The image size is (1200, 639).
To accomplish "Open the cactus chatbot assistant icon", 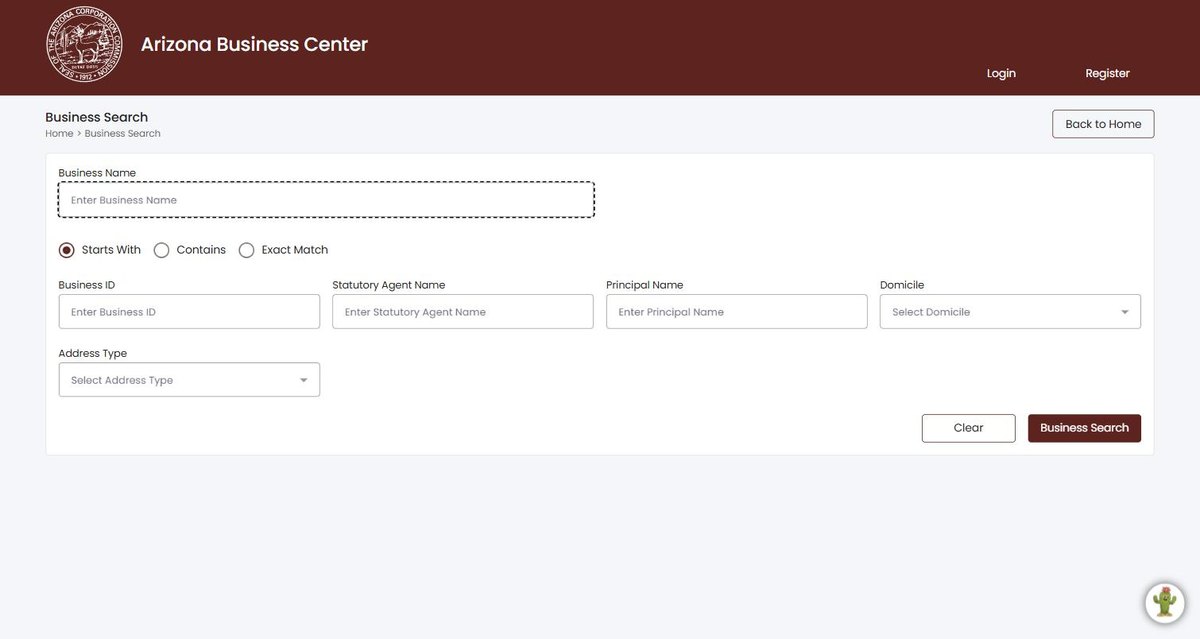I will point(1164,602).
